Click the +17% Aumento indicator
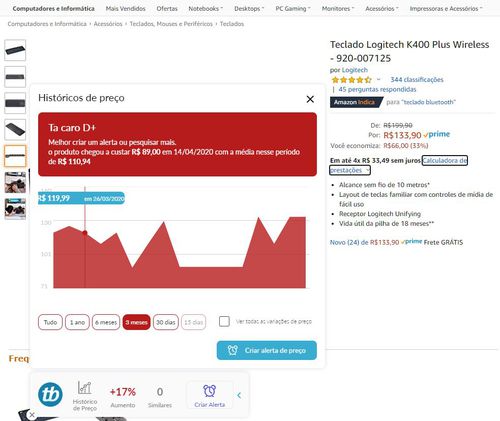This screenshot has height=421, width=500. (123, 396)
